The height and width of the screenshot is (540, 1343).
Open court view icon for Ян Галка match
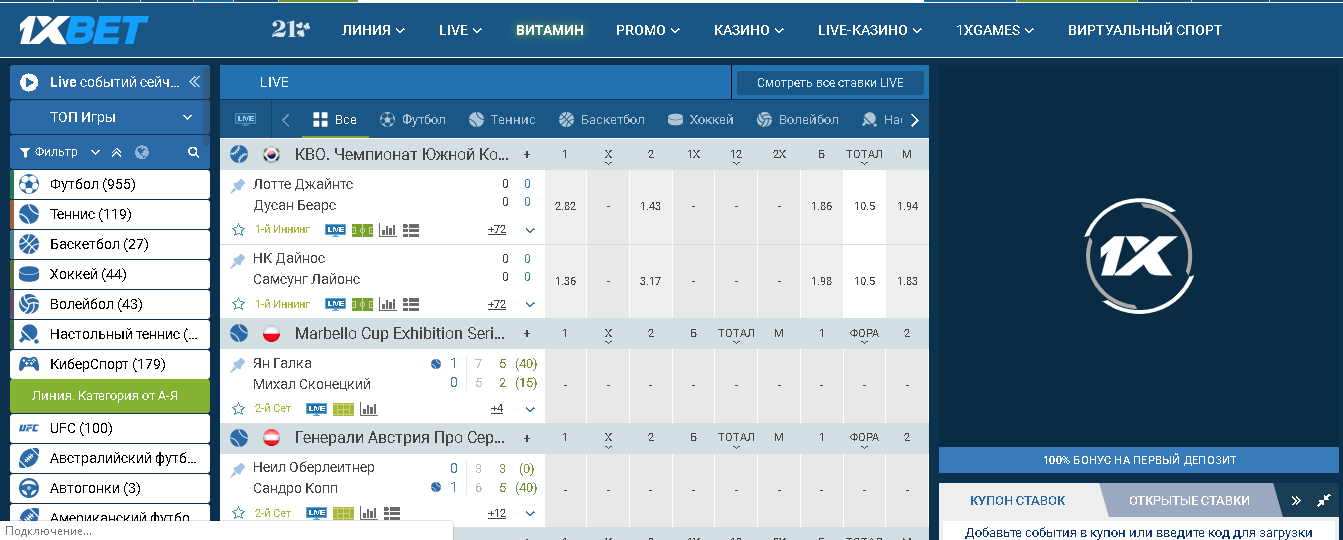(343, 409)
